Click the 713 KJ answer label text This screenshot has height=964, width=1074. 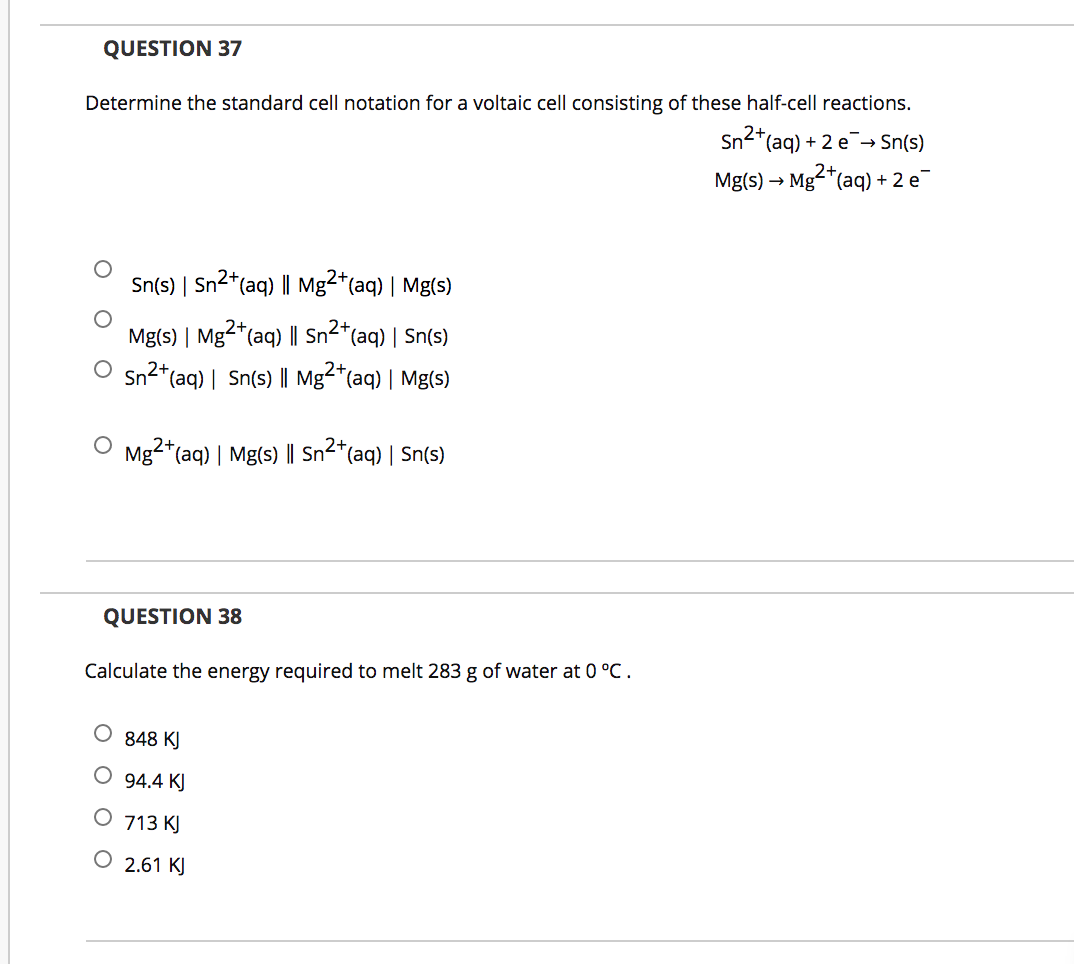click(150, 823)
